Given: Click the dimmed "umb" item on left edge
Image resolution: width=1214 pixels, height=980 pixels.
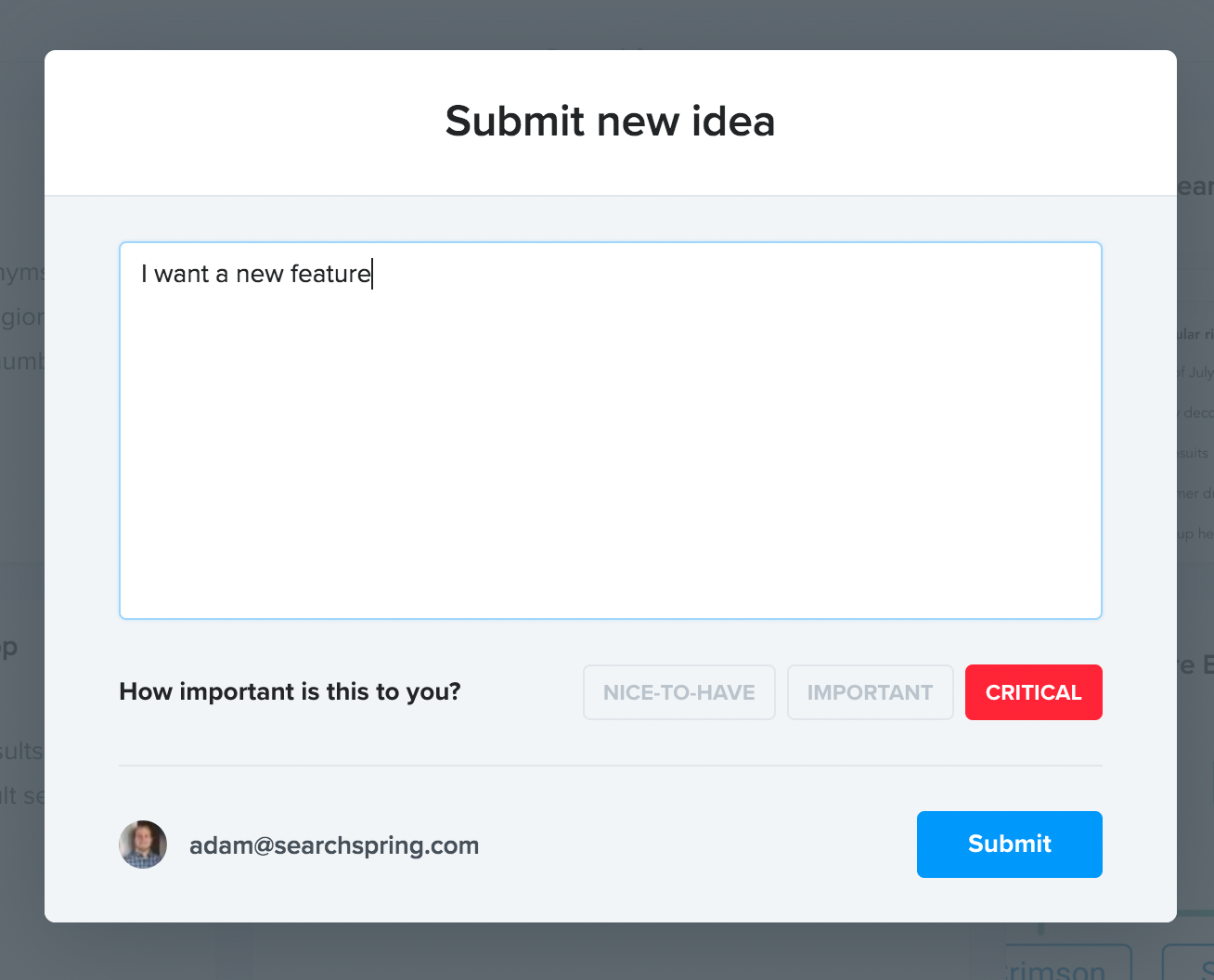Looking at the screenshot, I should tap(21, 361).
